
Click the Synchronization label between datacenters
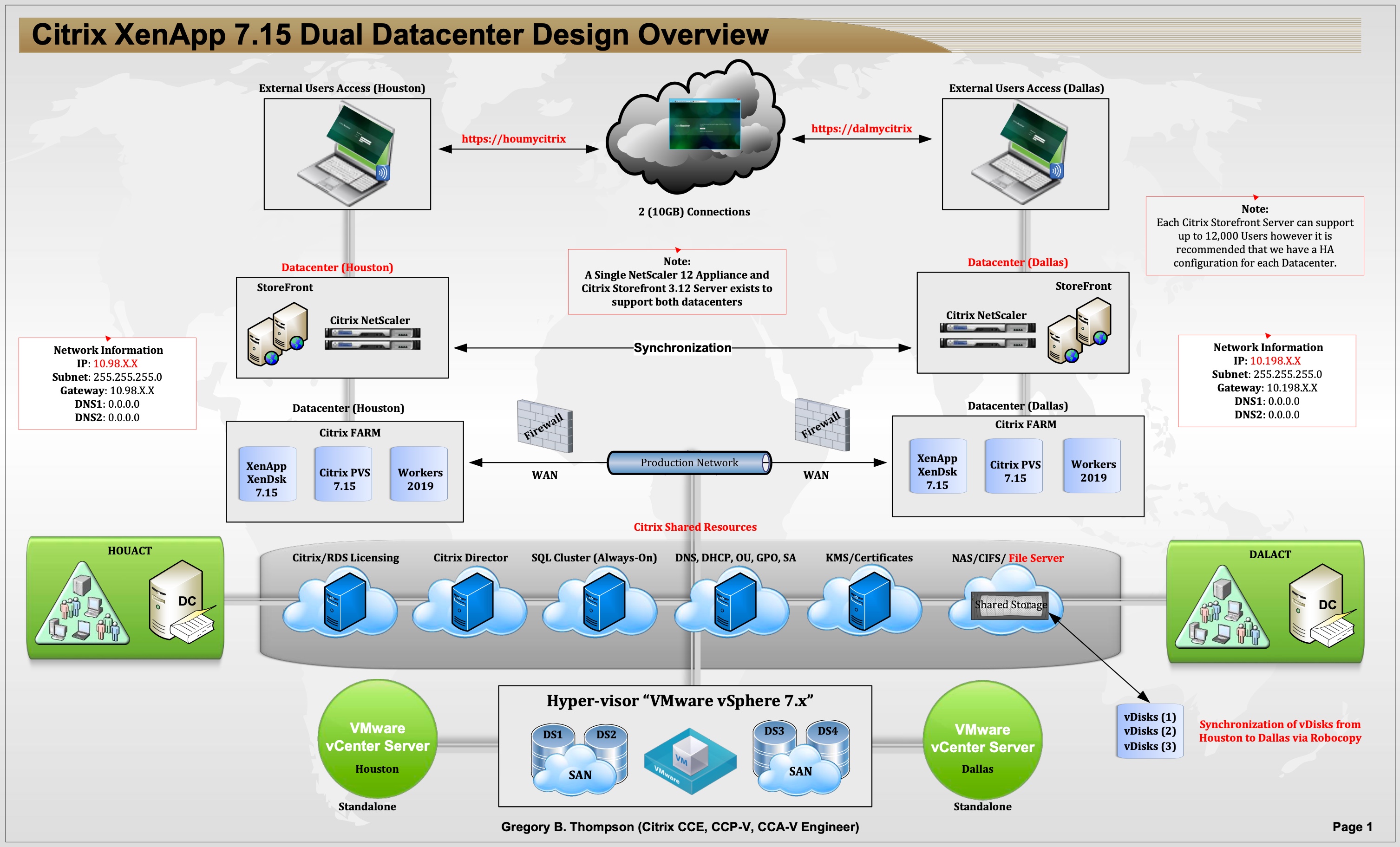click(x=682, y=348)
